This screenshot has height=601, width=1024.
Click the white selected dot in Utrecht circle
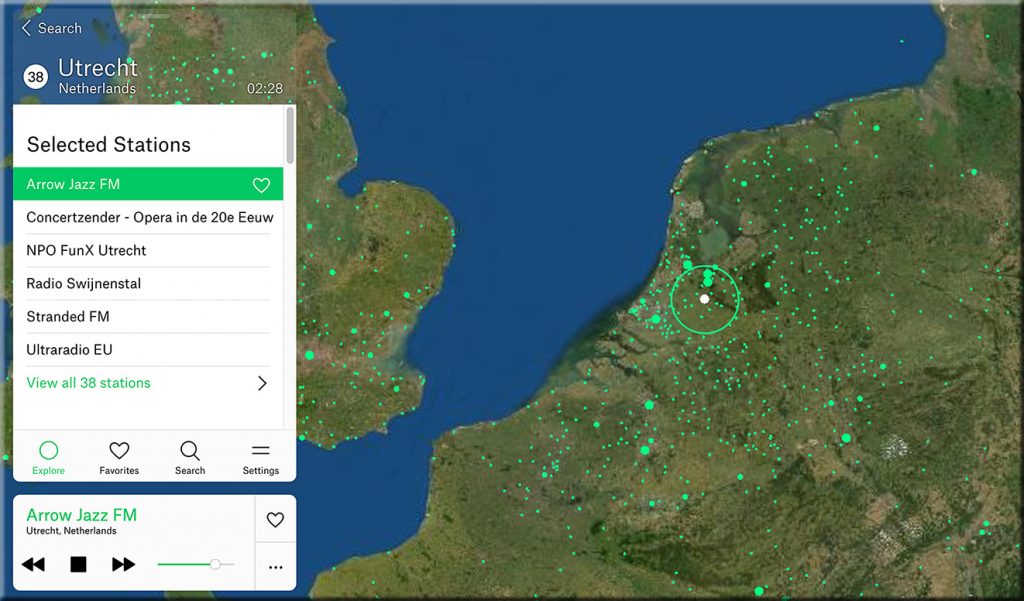coord(704,299)
